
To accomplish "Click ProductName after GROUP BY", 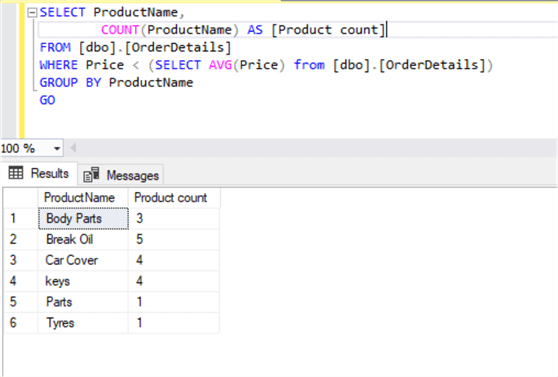I will [151, 83].
